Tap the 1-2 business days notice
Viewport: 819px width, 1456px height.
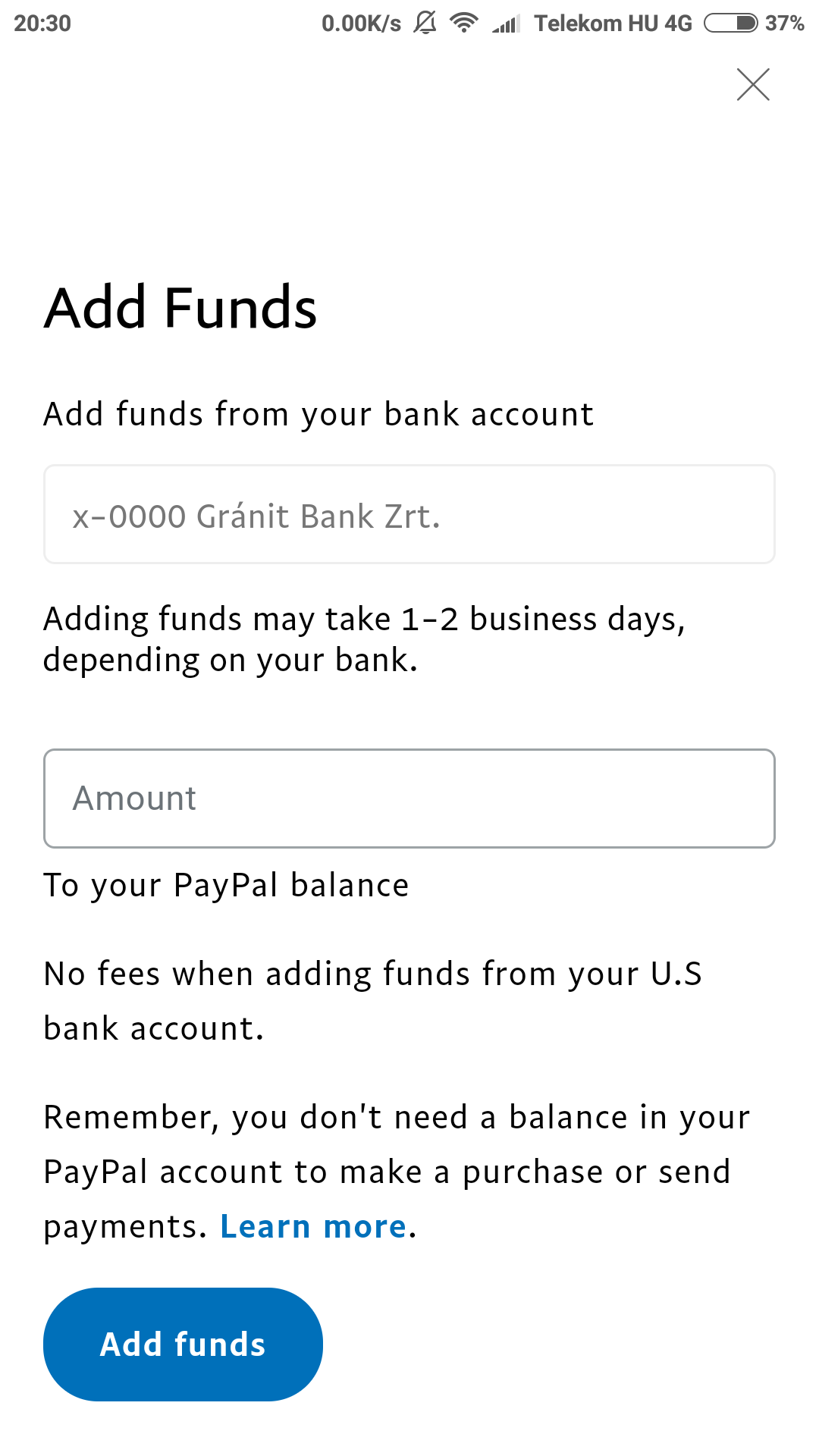click(x=364, y=639)
